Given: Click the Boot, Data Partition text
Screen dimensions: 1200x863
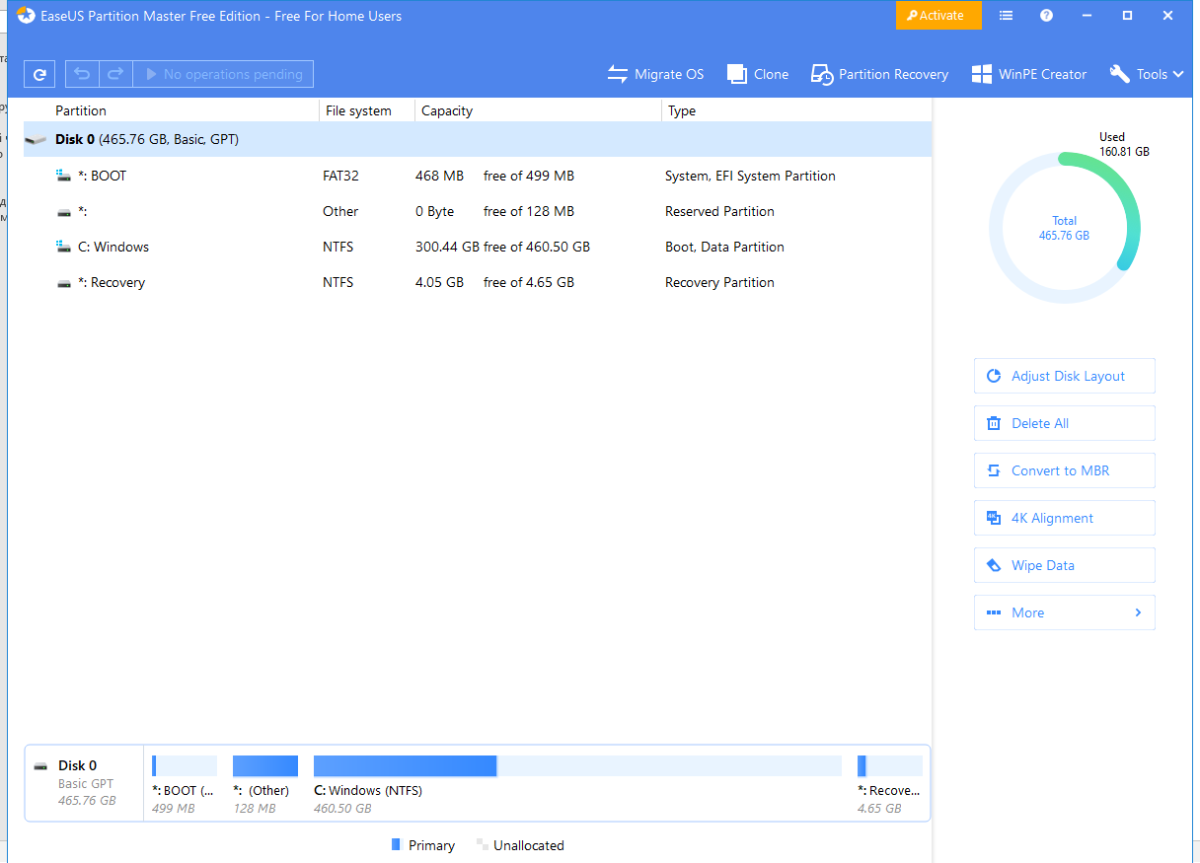Looking at the screenshot, I should (x=724, y=247).
